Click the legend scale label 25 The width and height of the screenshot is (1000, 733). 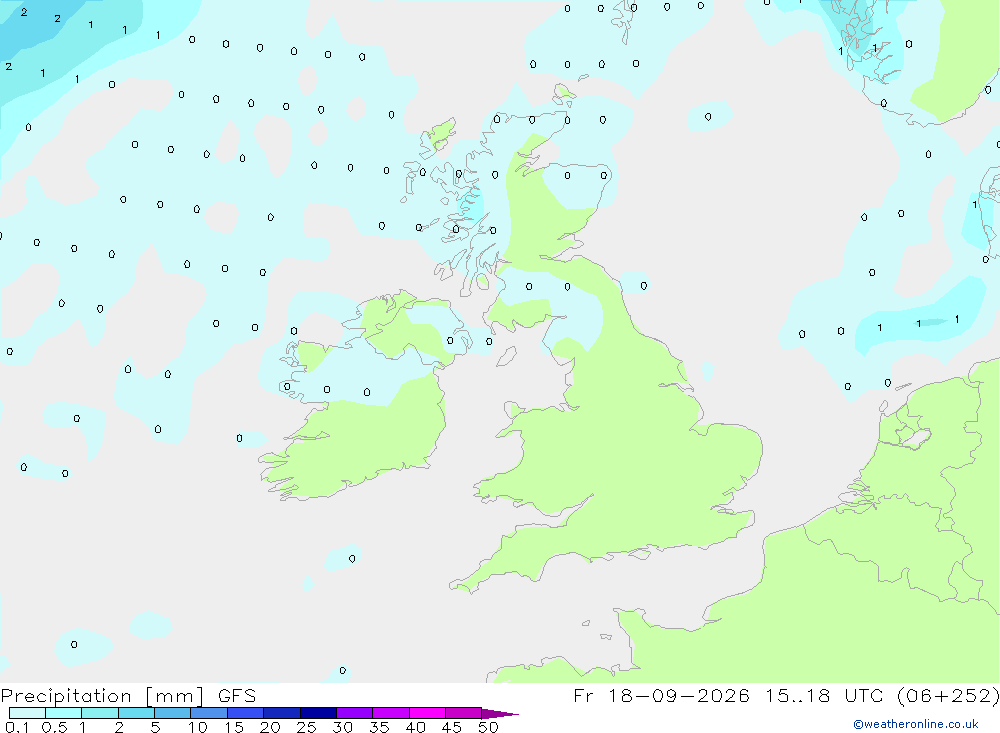click(306, 727)
